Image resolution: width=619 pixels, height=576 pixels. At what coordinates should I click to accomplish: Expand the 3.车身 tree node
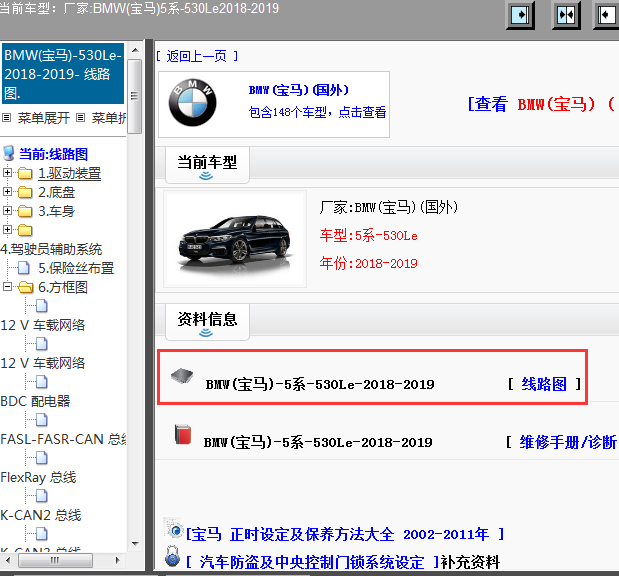(7, 210)
